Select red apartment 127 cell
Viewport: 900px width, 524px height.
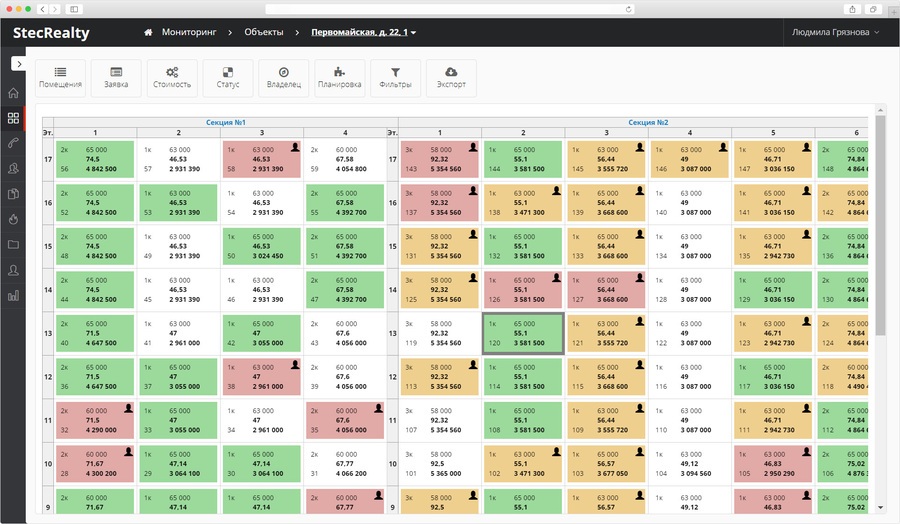(x=606, y=290)
